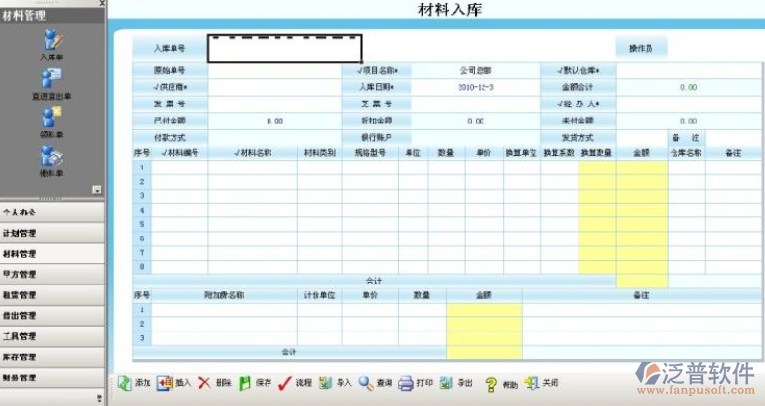
Task: Expand the icon list dropdown arrow in the sidebar
Action: (97, 190)
